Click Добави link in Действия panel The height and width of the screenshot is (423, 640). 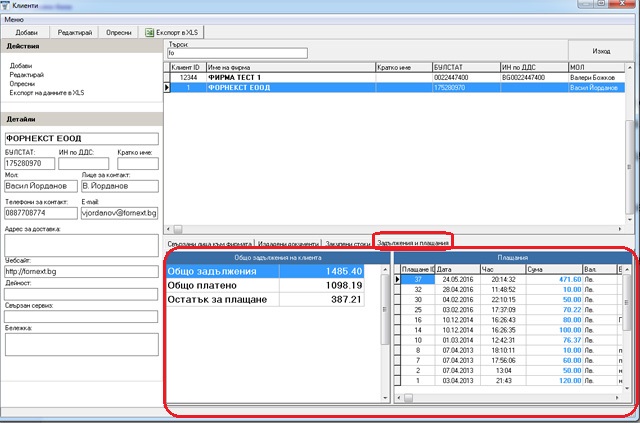coord(21,65)
